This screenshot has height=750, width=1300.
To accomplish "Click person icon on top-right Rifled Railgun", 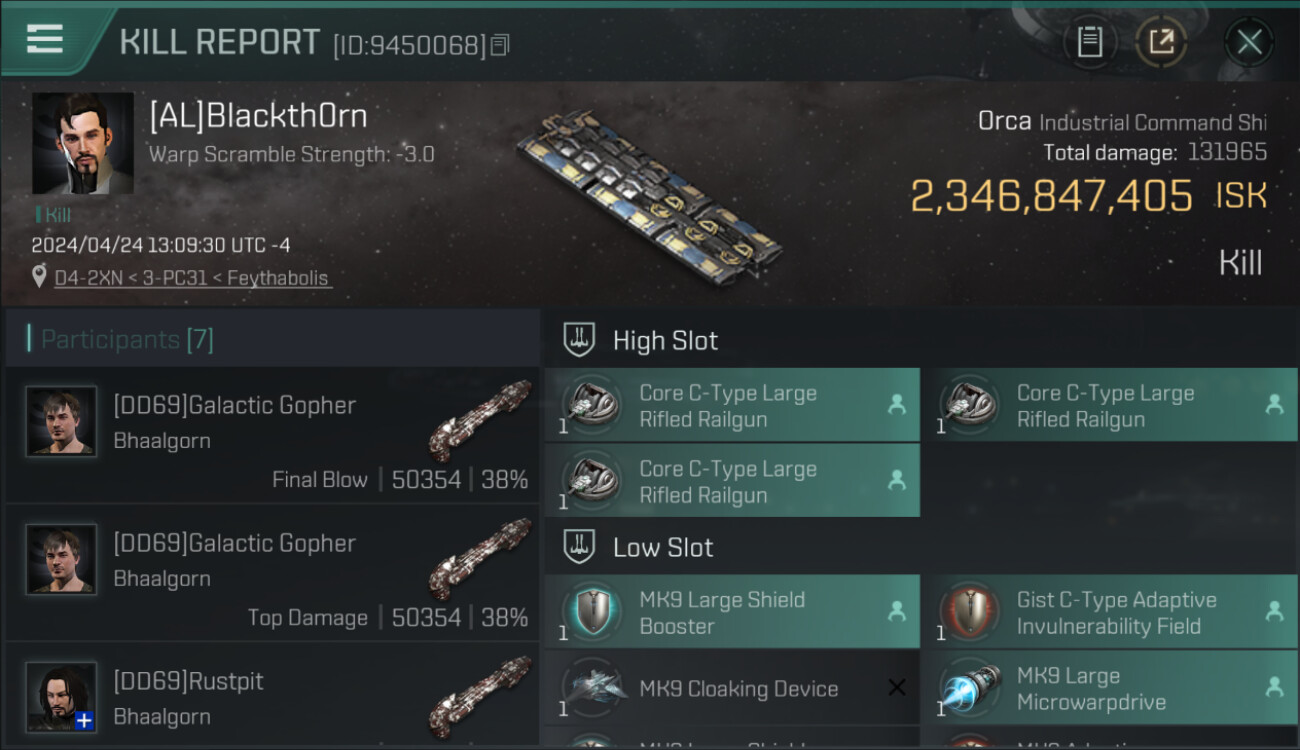I will coord(1274,404).
